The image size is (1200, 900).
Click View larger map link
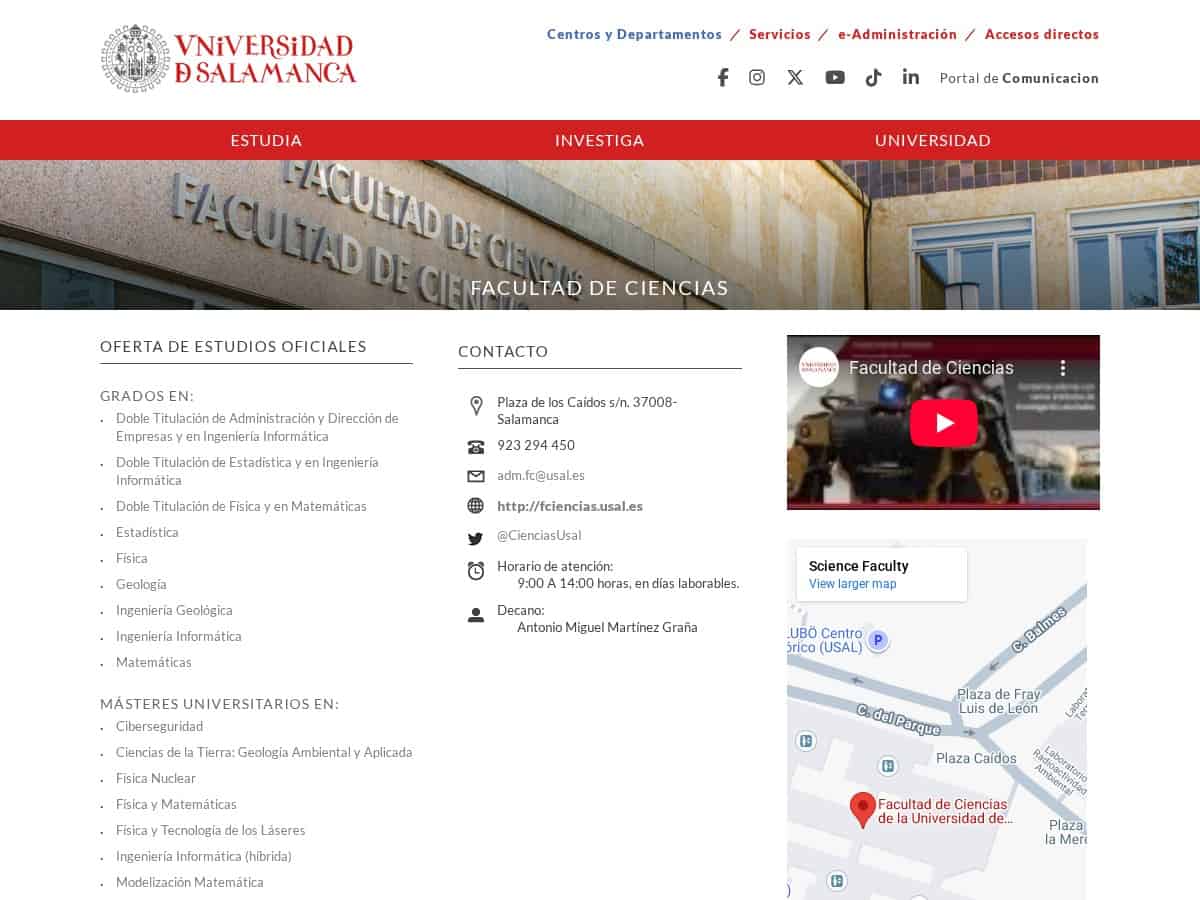click(853, 584)
